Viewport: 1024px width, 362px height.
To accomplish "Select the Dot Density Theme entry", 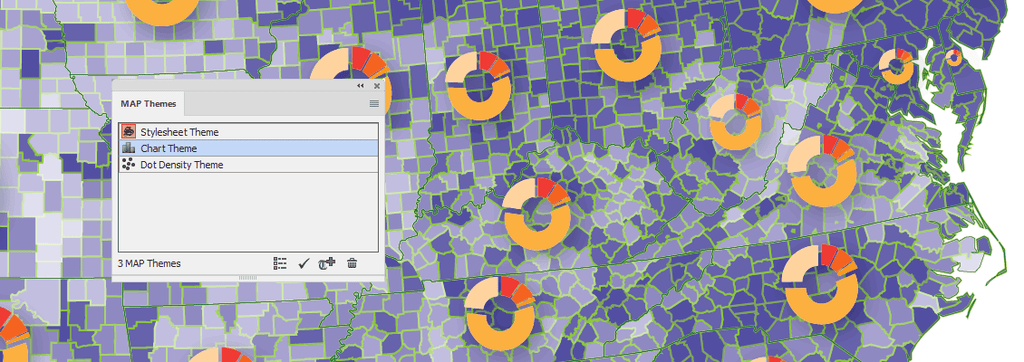I will point(249,165).
